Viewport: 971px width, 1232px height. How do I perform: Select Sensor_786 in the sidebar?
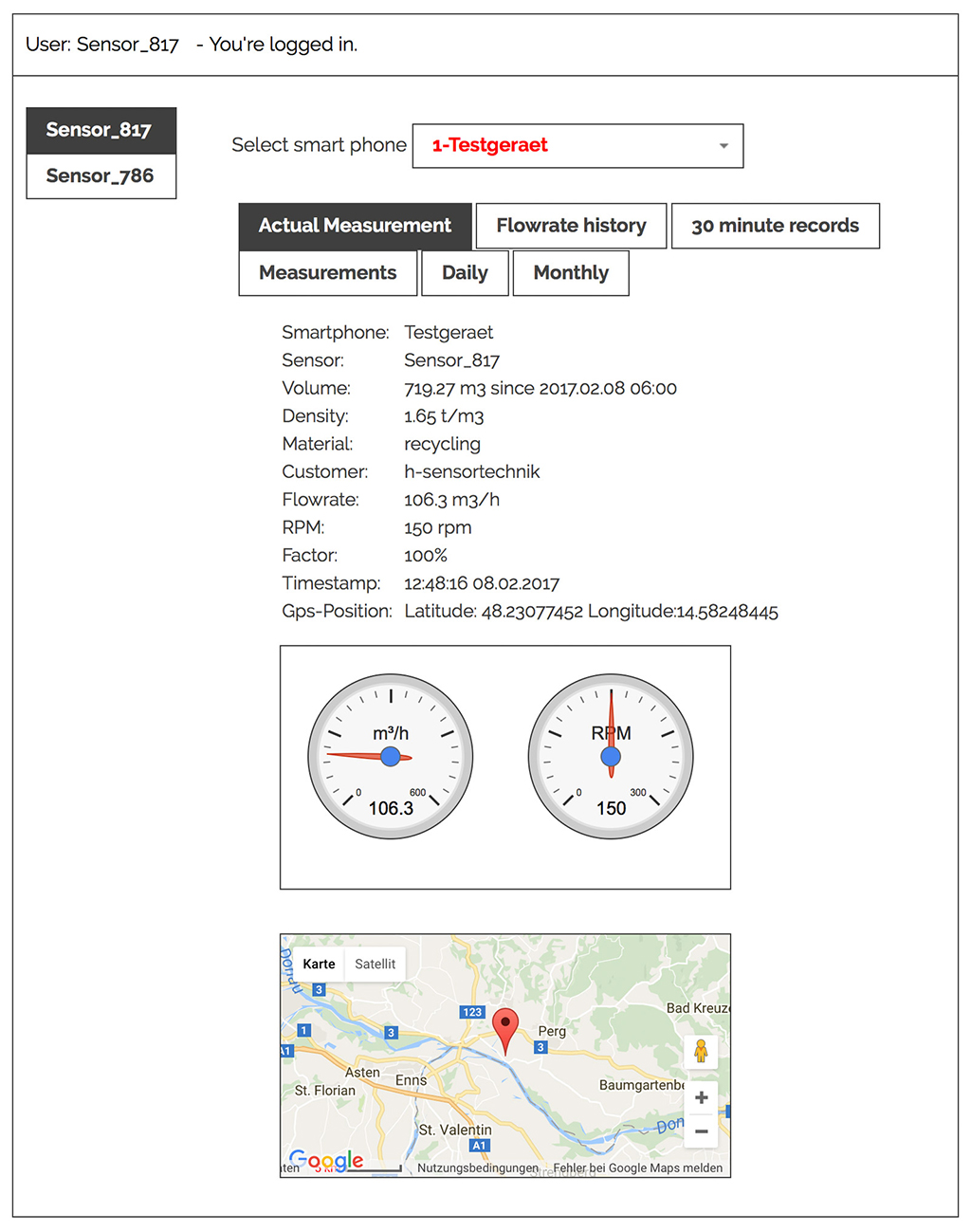point(101,176)
